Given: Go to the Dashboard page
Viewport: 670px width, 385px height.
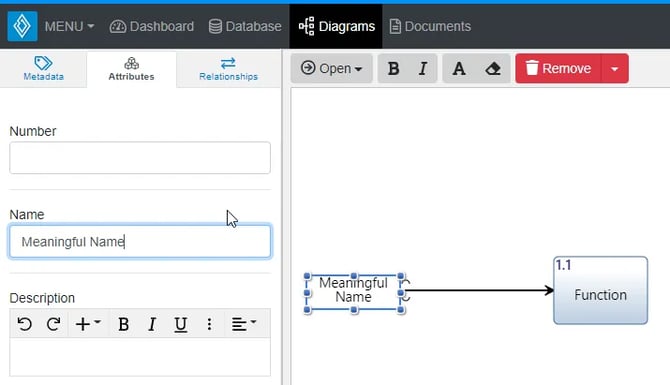Looking at the screenshot, I should click(152, 26).
